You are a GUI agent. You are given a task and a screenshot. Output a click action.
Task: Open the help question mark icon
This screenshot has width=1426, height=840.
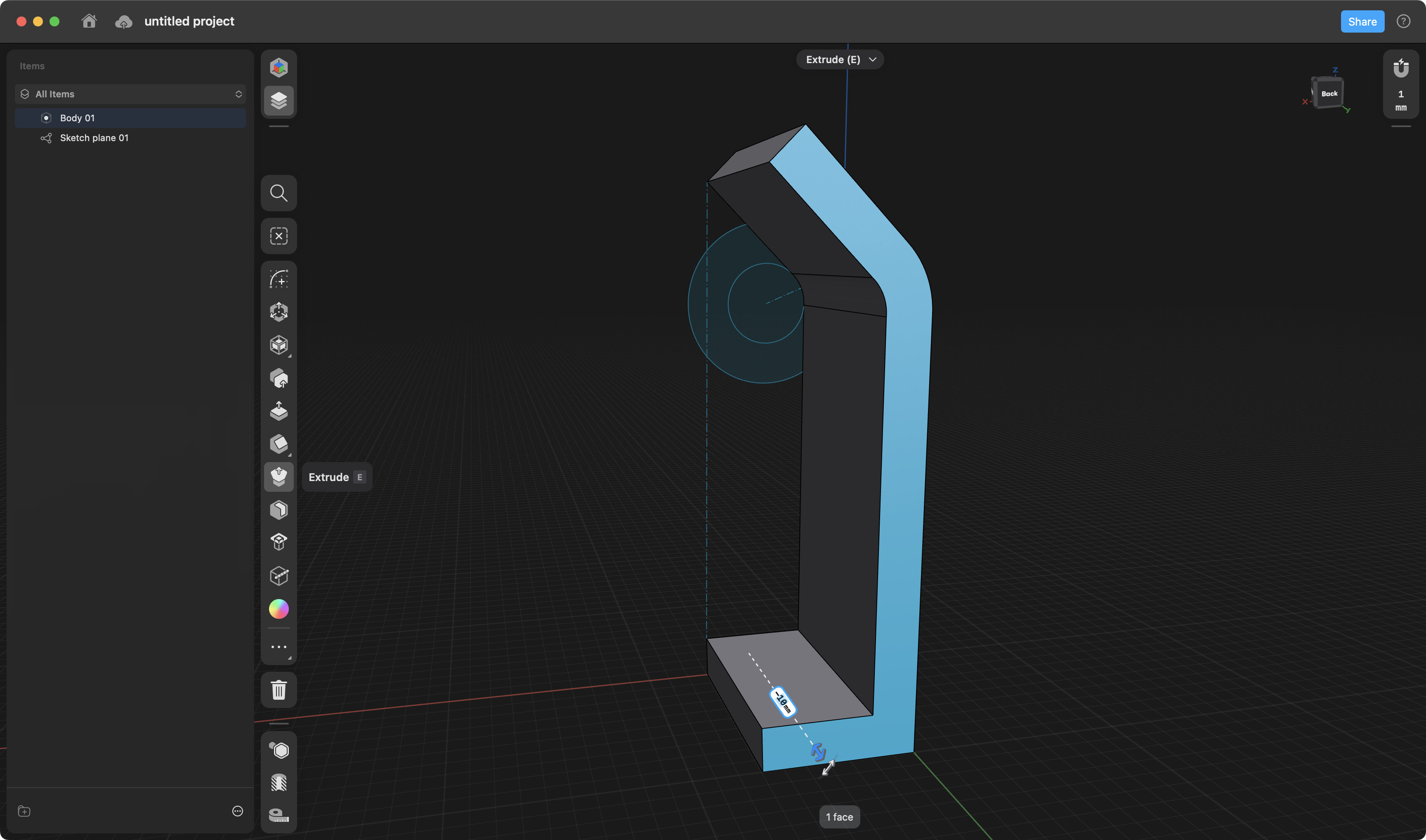coord(1403,21)
